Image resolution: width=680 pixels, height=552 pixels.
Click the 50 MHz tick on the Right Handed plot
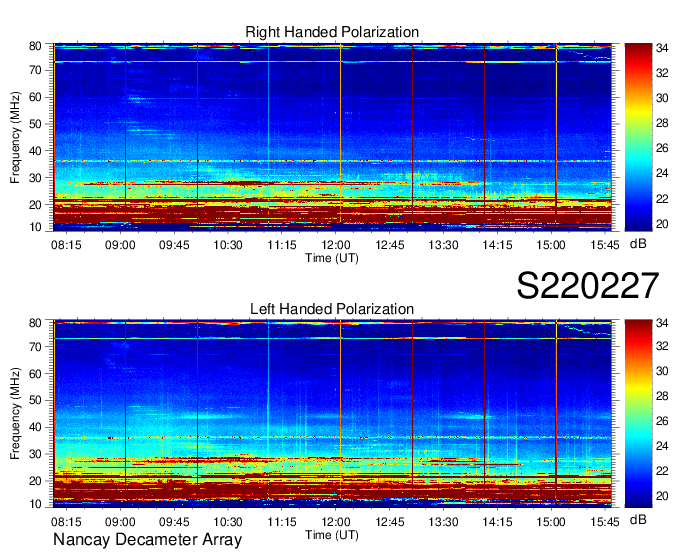click(35, 124)
